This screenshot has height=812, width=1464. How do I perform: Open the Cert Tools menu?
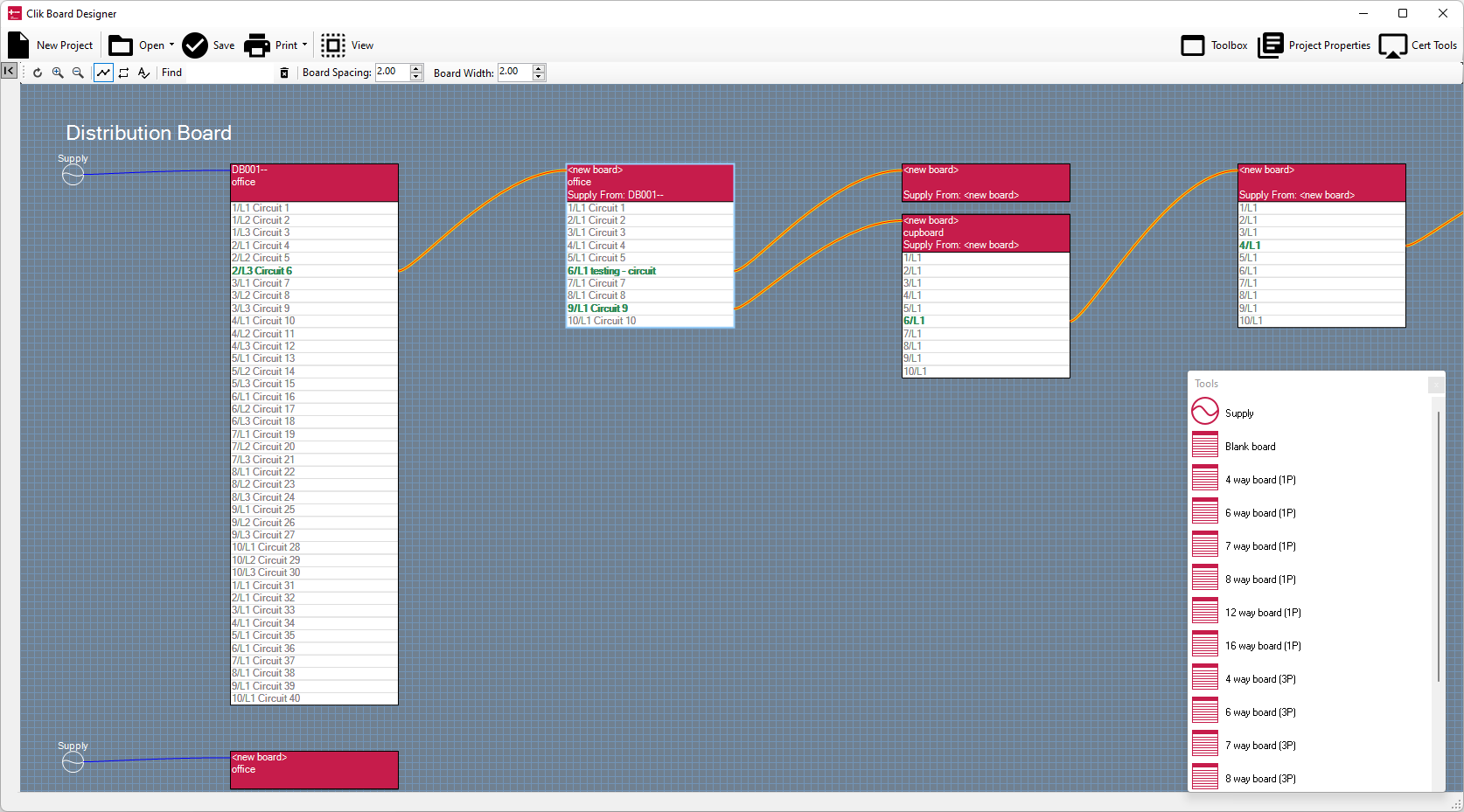coord(1418,45)
